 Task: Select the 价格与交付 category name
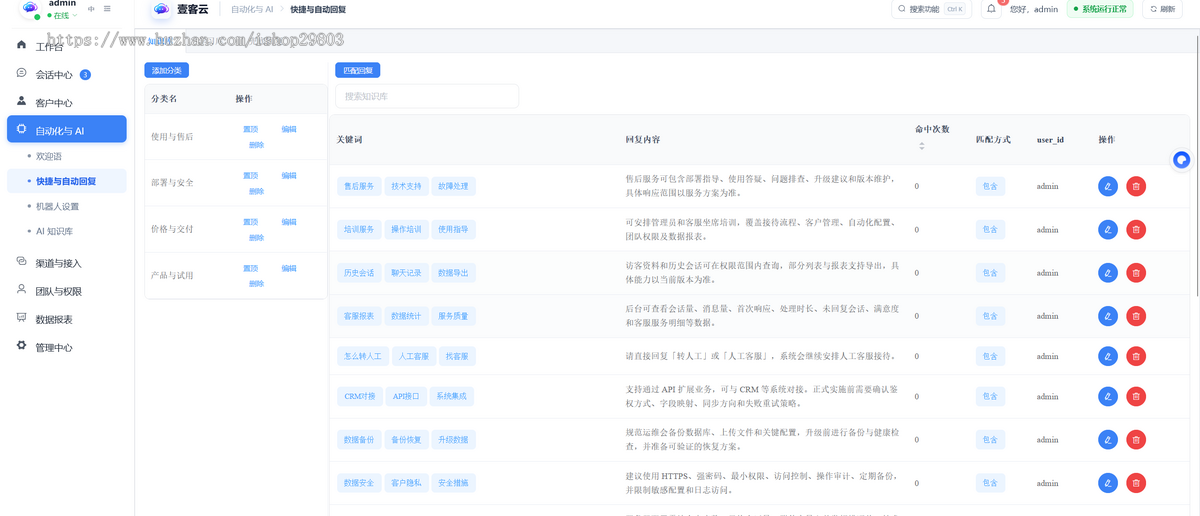172,229
